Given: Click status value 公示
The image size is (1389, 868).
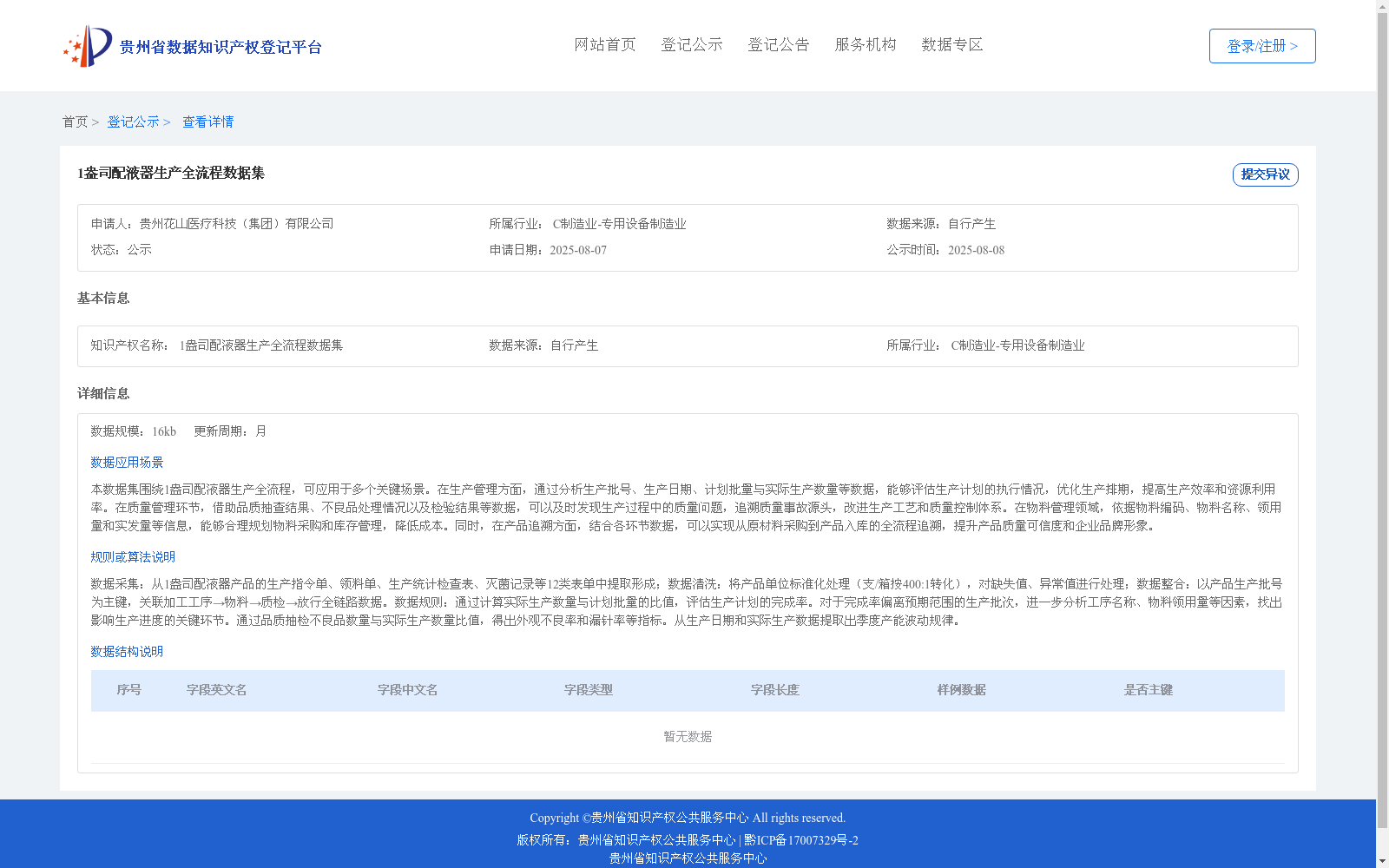Looking at the screenshot, I should [x=140, y=250].
